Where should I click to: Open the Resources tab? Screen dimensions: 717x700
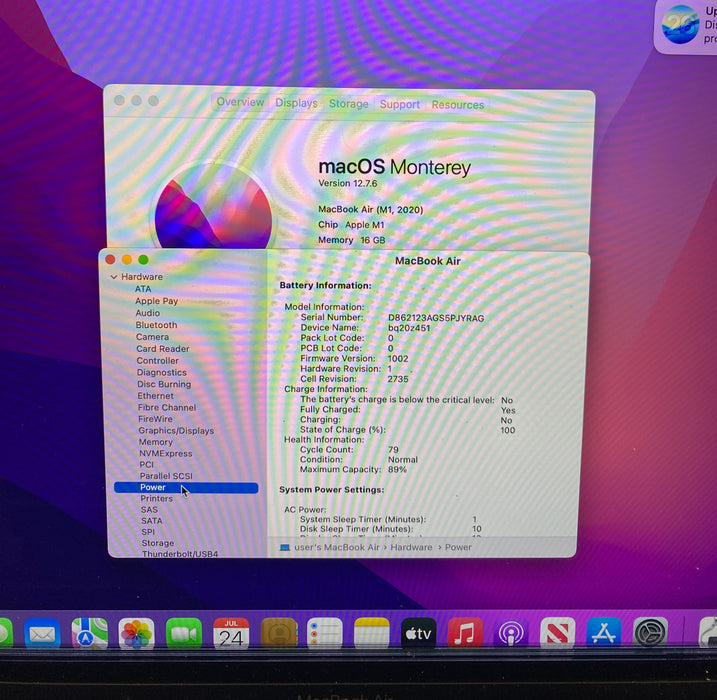pyautogui.click(x=458, y=105)
